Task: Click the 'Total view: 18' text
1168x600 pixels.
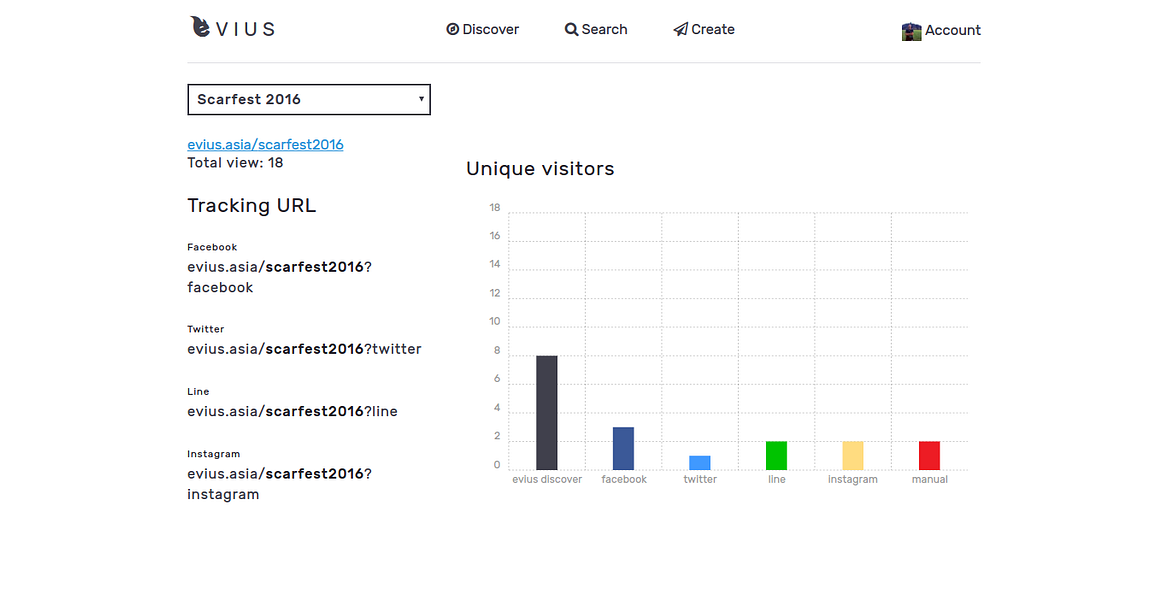Action: [235, 162]
